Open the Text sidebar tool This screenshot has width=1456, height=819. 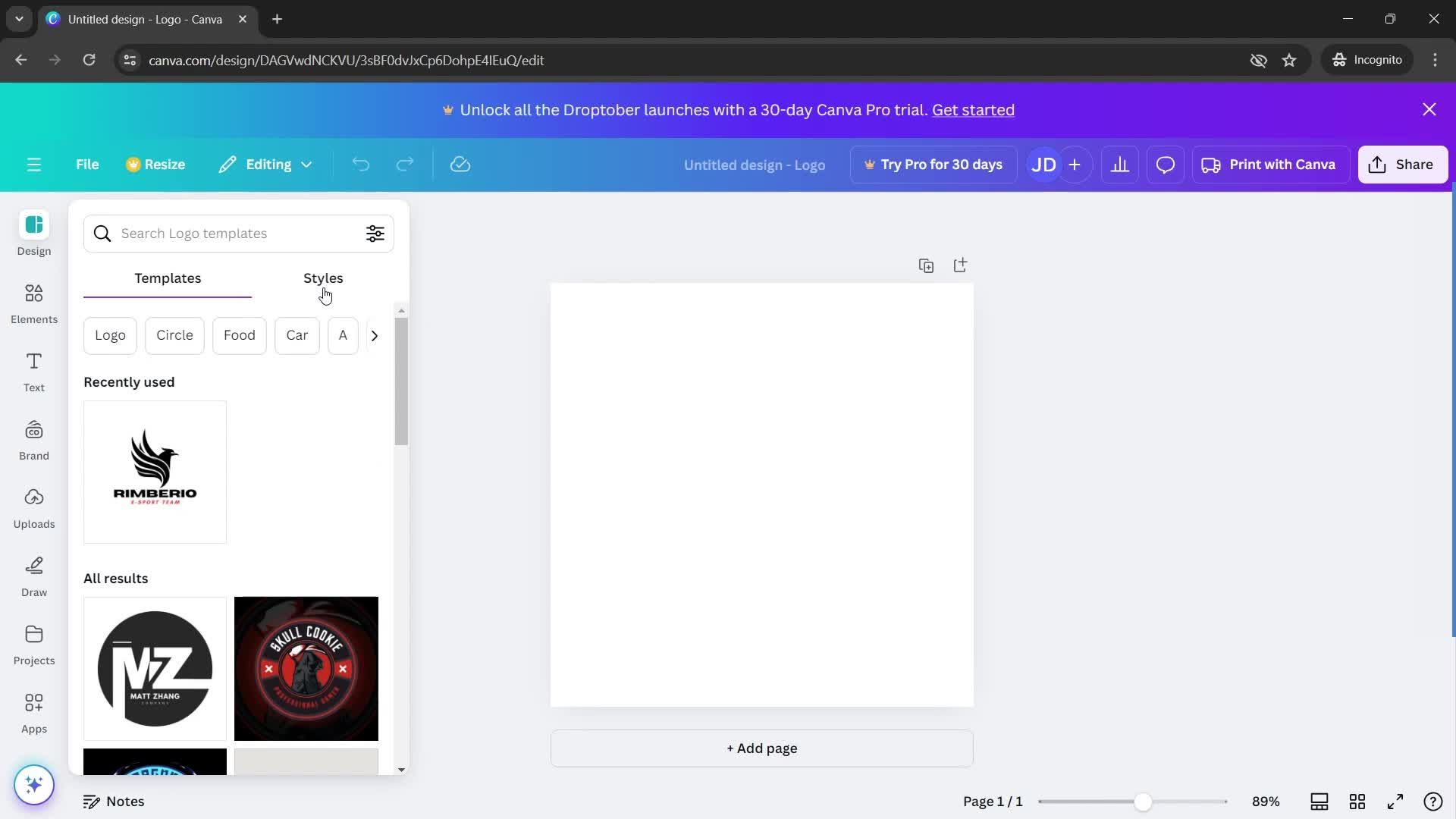point(34,372)
